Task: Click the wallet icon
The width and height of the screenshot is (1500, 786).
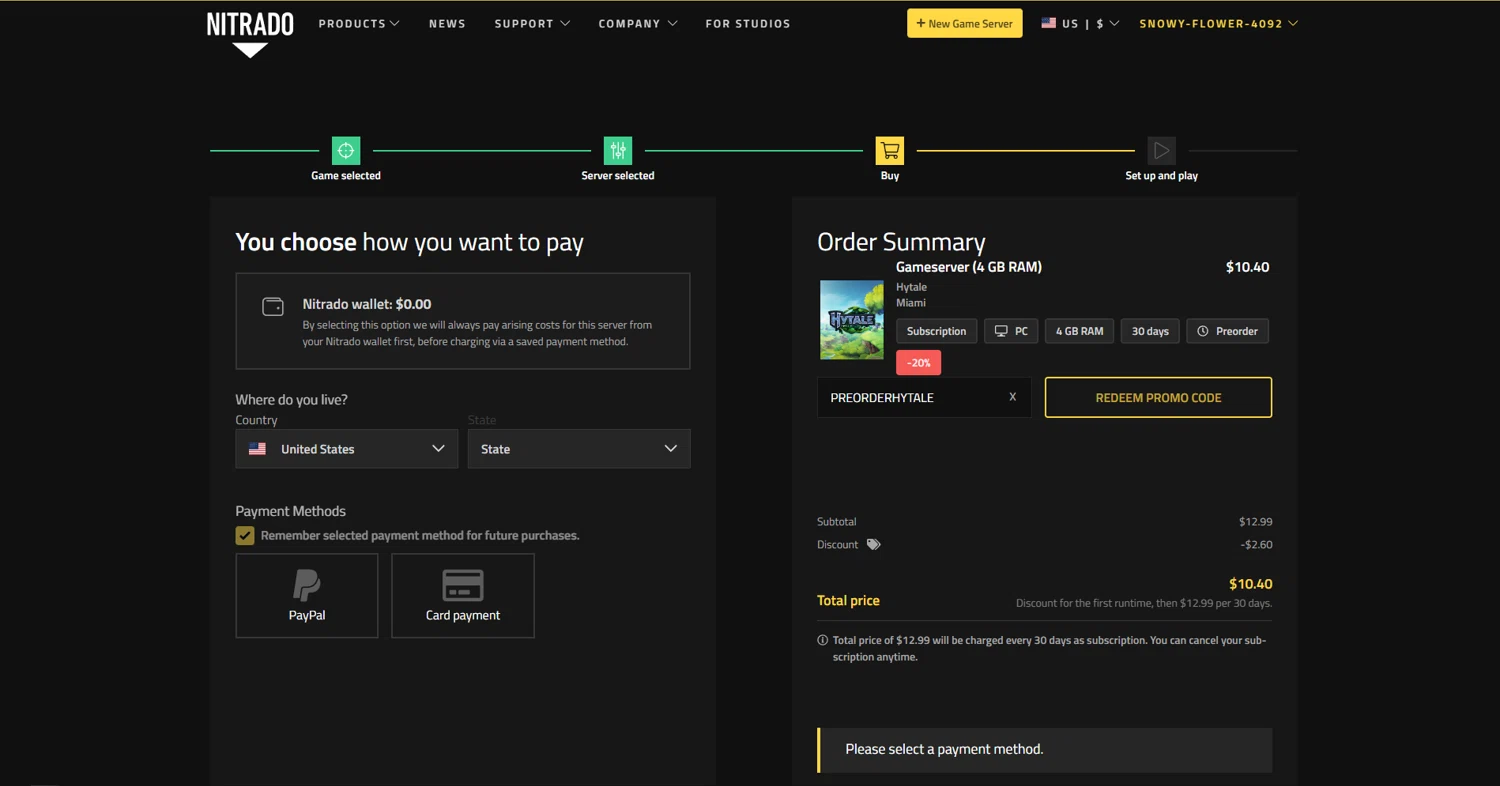Action: pos(273,307)
